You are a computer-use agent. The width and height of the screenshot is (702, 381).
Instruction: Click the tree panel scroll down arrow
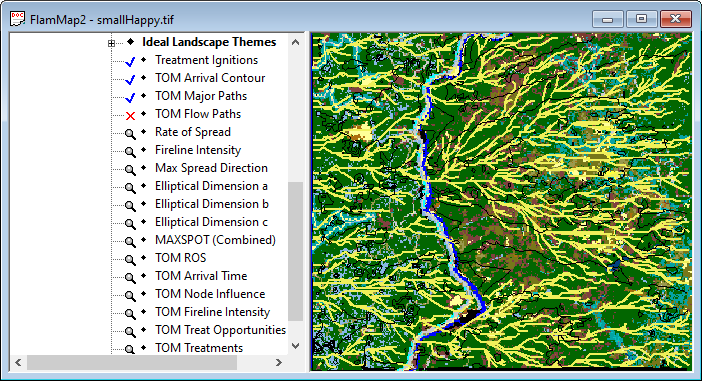click(x=295, y=346)
